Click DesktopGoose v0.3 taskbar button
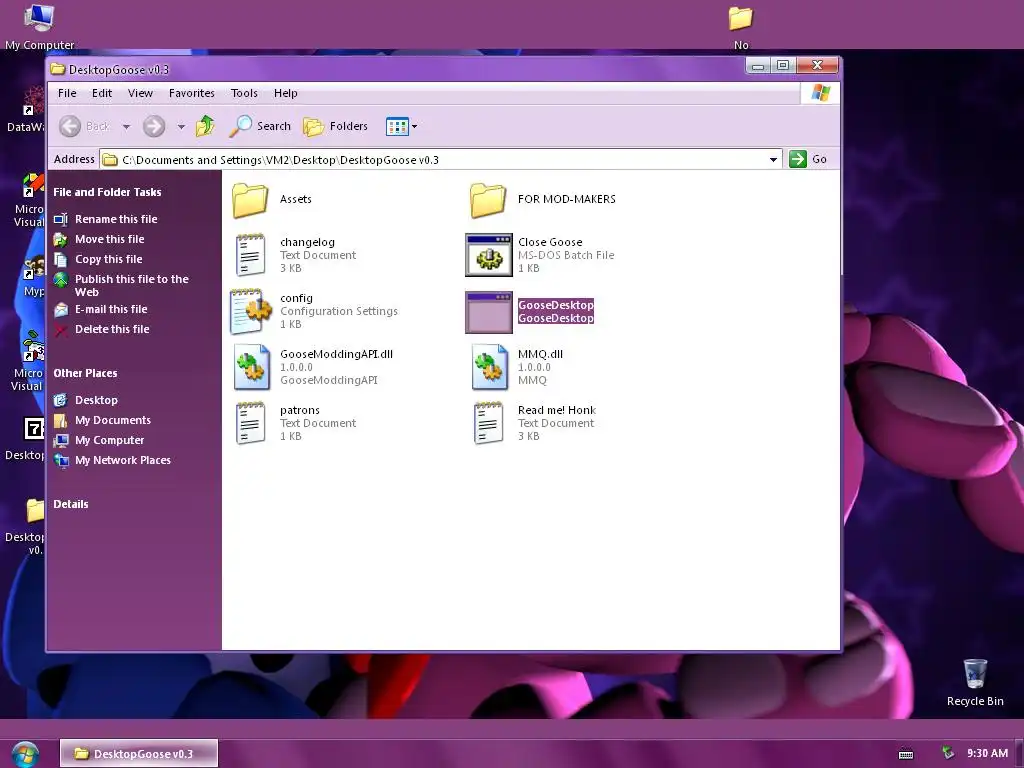 click(x=139, y=754)
